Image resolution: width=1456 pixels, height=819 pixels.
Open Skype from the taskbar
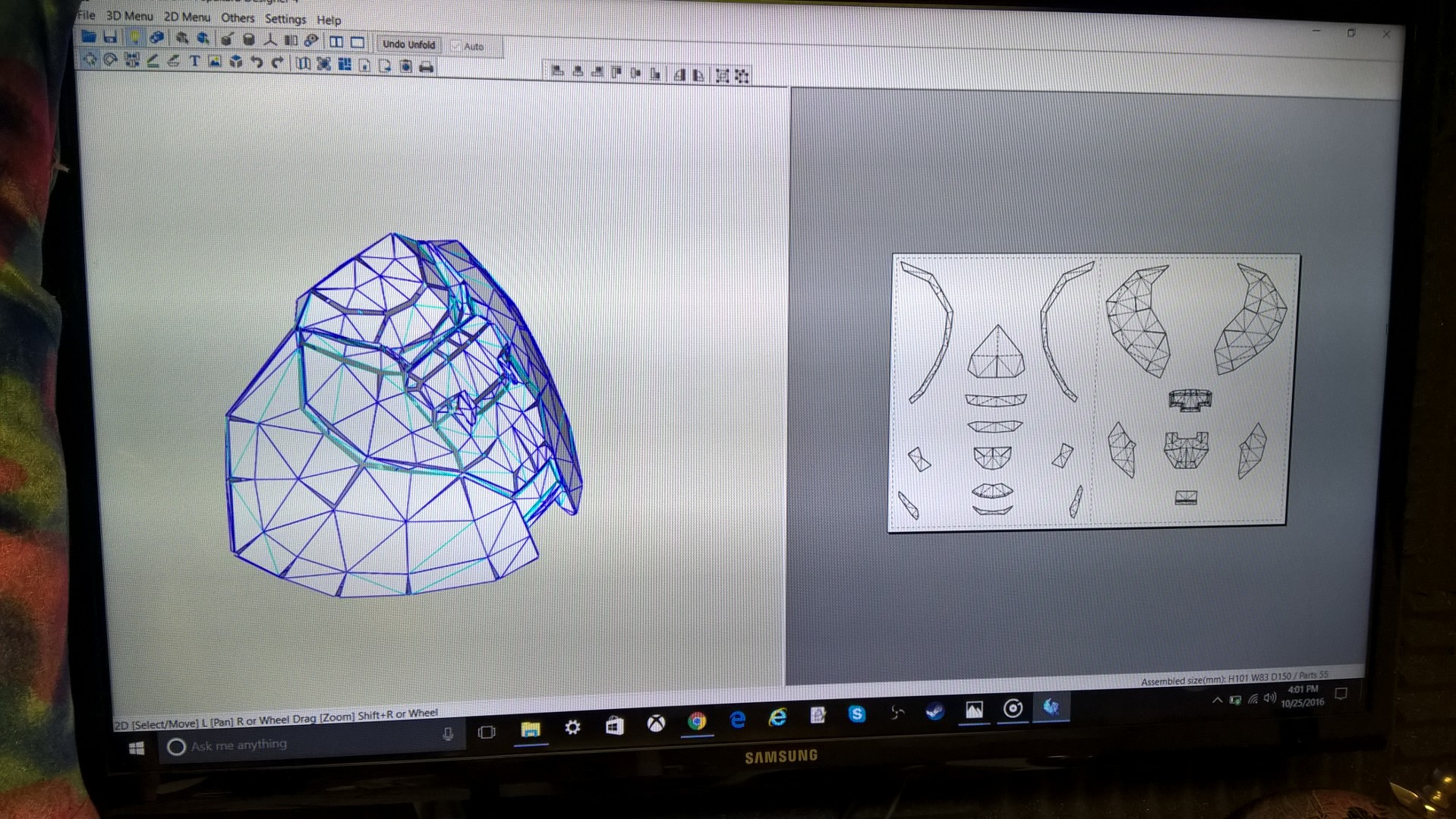[x=856, y=714]
